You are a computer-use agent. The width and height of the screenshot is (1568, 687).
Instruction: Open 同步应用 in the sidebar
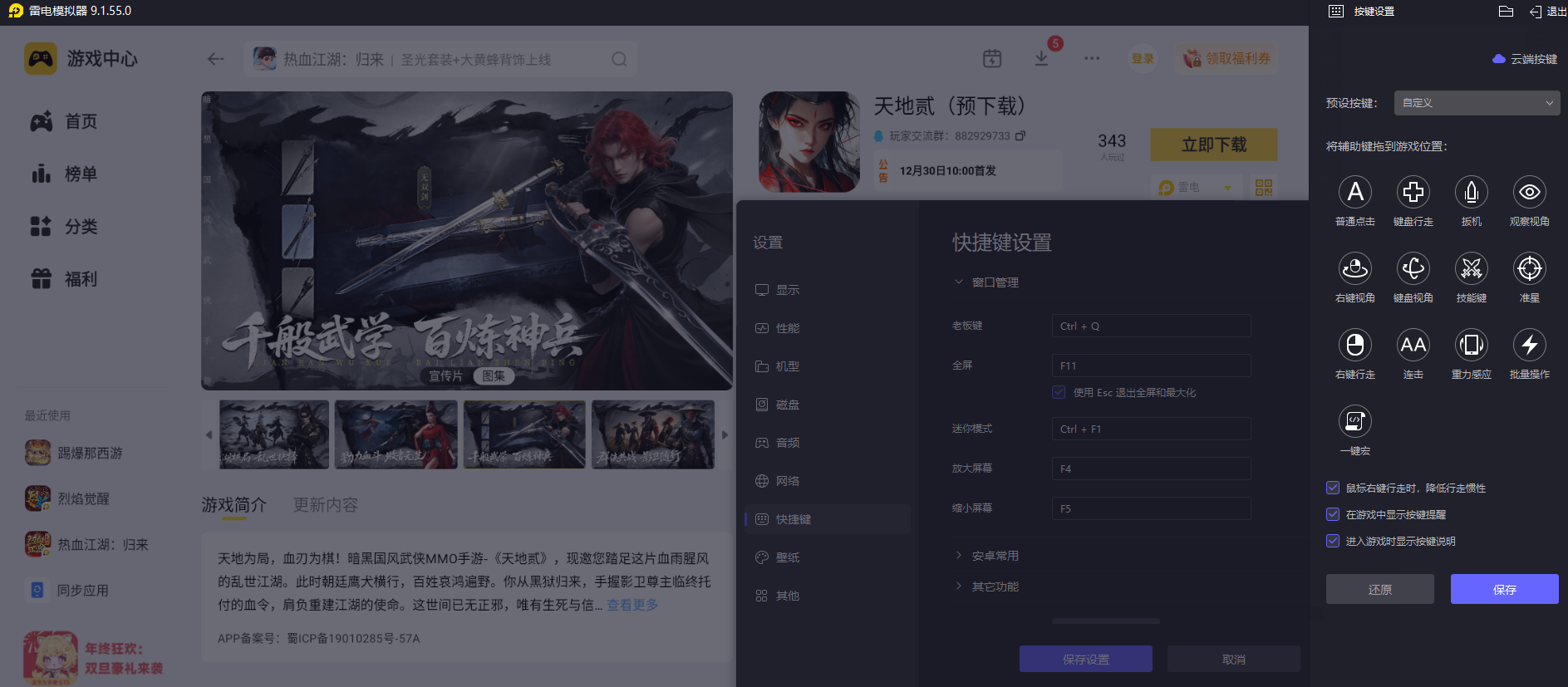pyautogui.click(x=67, y=590)
